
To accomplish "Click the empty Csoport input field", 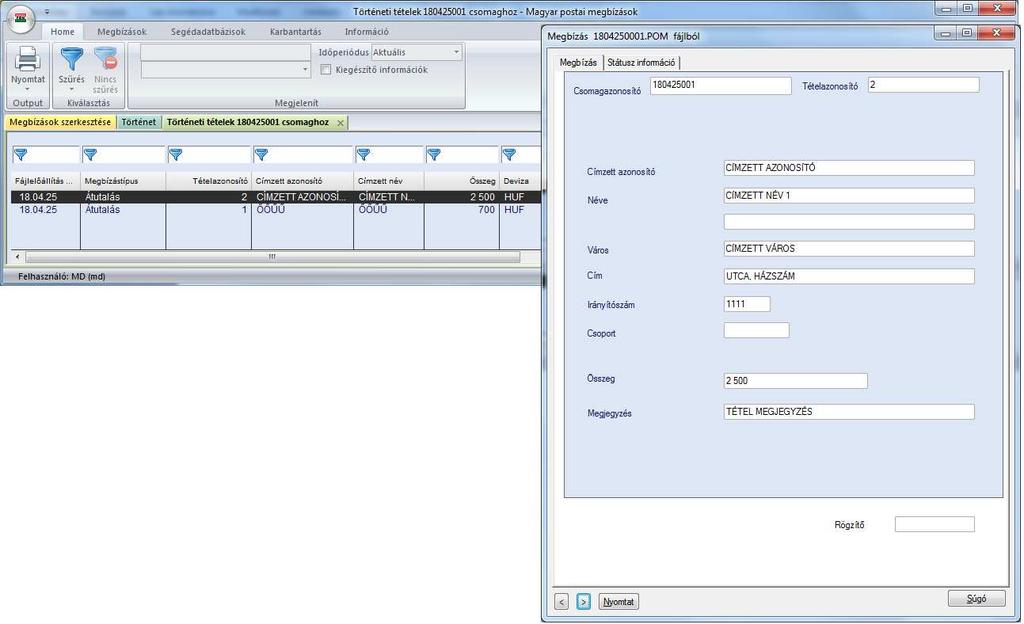I will [x=756, y=330].
